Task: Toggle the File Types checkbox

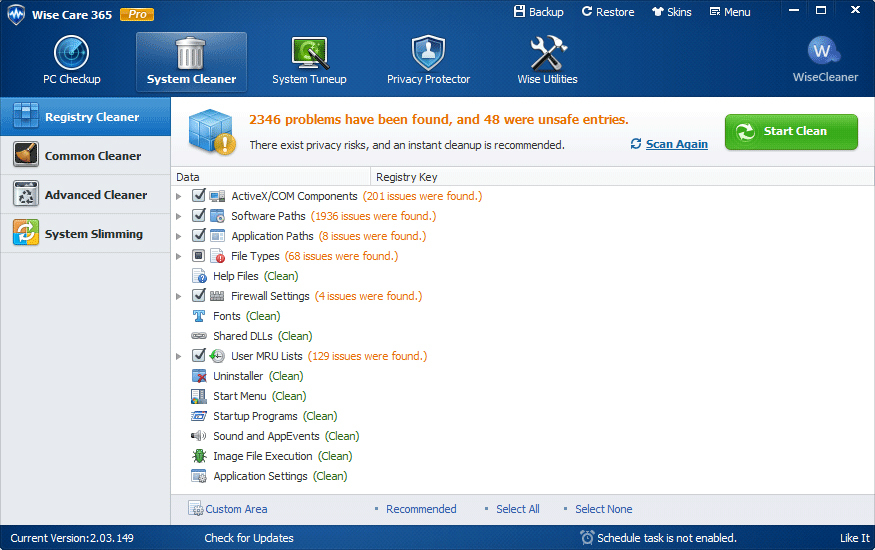Action: click(x=199, y=255)
